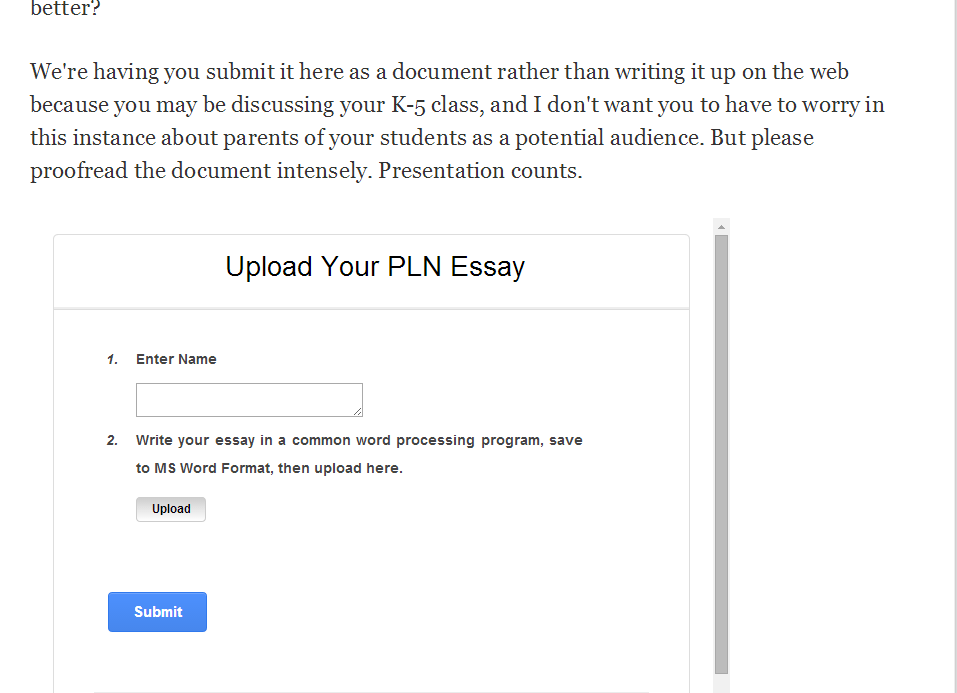Submit the PLN essay form
The image size is (957, 693).
point(157,612)
